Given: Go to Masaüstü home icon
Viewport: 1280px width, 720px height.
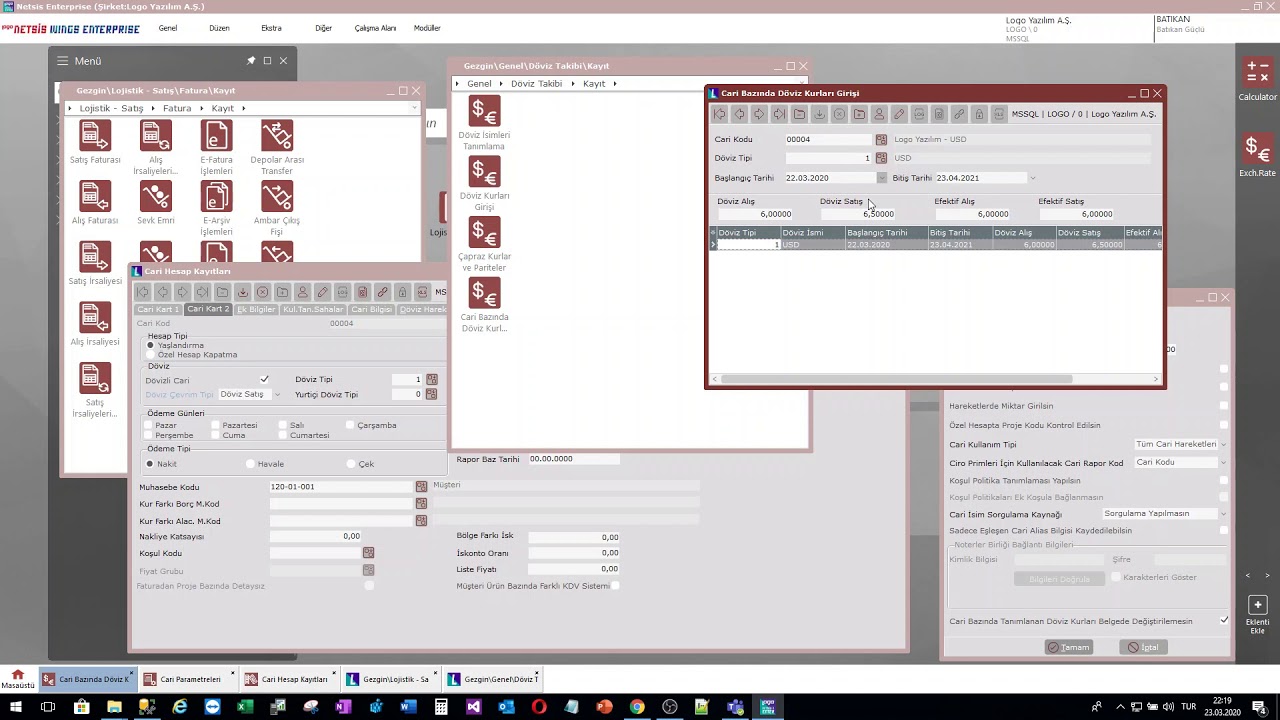Looking at the screenshot, I should [x=17, y=679].
